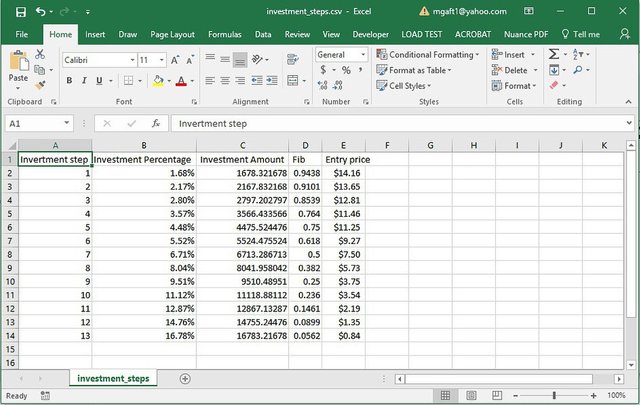Toggle Italic formatting
The width and height of the screenshot is (640, 405).
(x=84, y=81)
